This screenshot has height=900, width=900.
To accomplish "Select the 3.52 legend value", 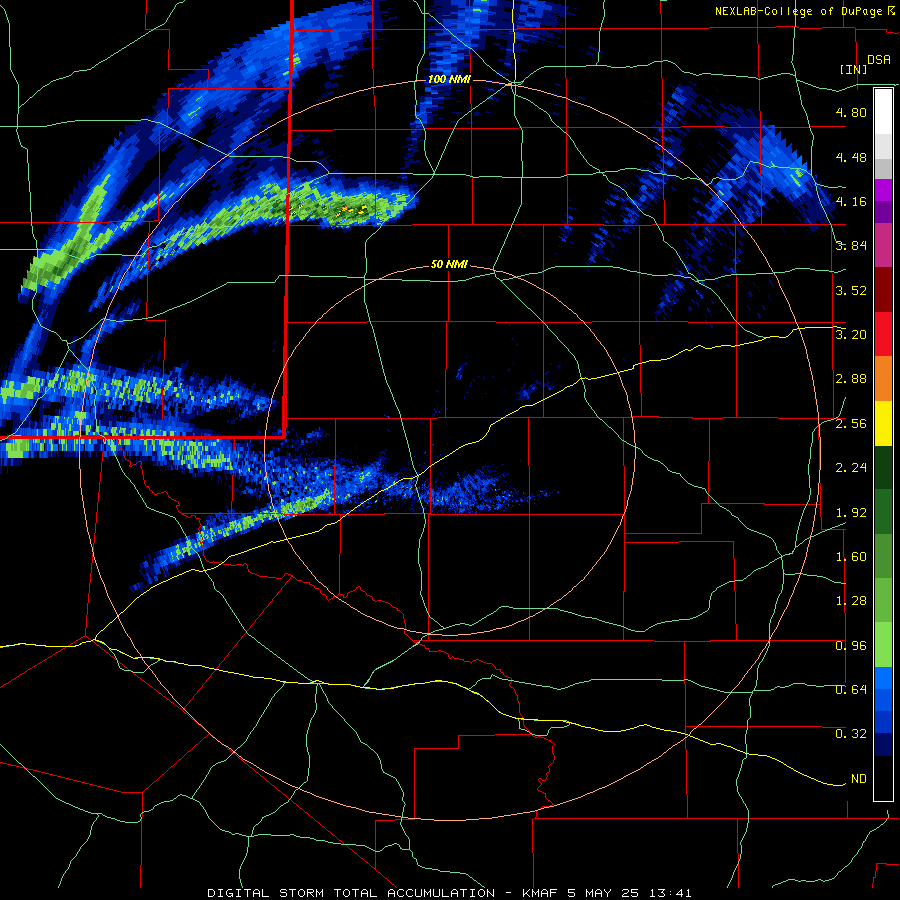I will pos(851,290).
